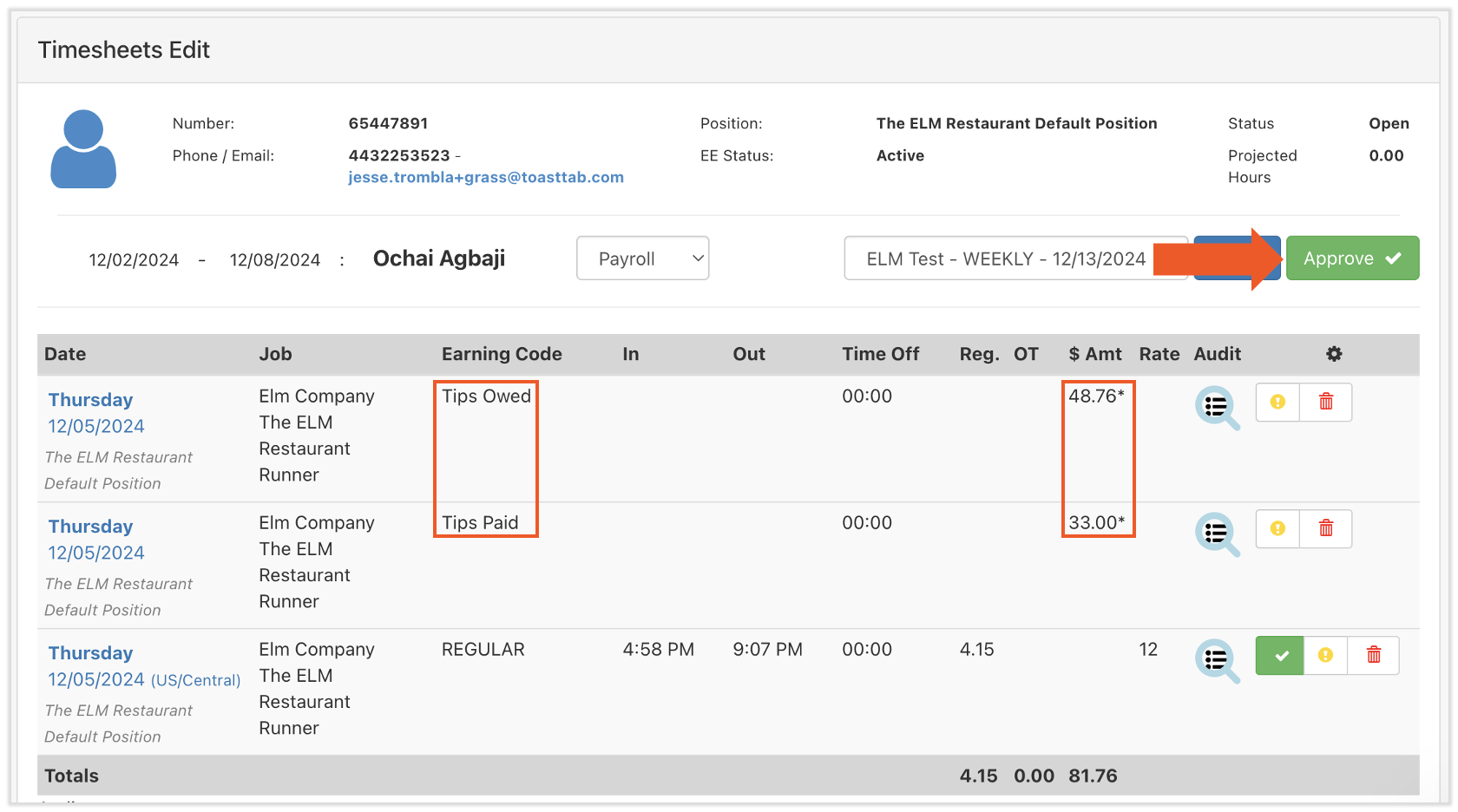This screenshot has height=812, width=1458.
Task: Delete the REGULAR shift entry
Action: 1374,655
